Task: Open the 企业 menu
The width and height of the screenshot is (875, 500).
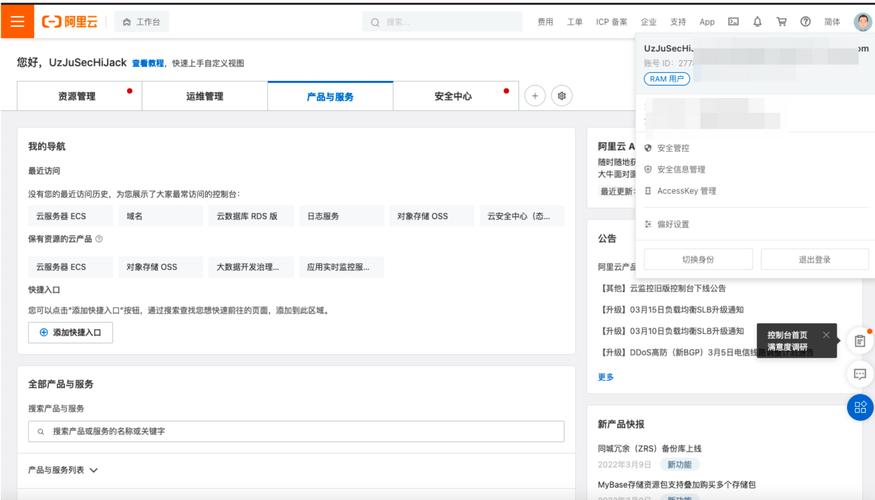Action: click(x=648, y=22)
